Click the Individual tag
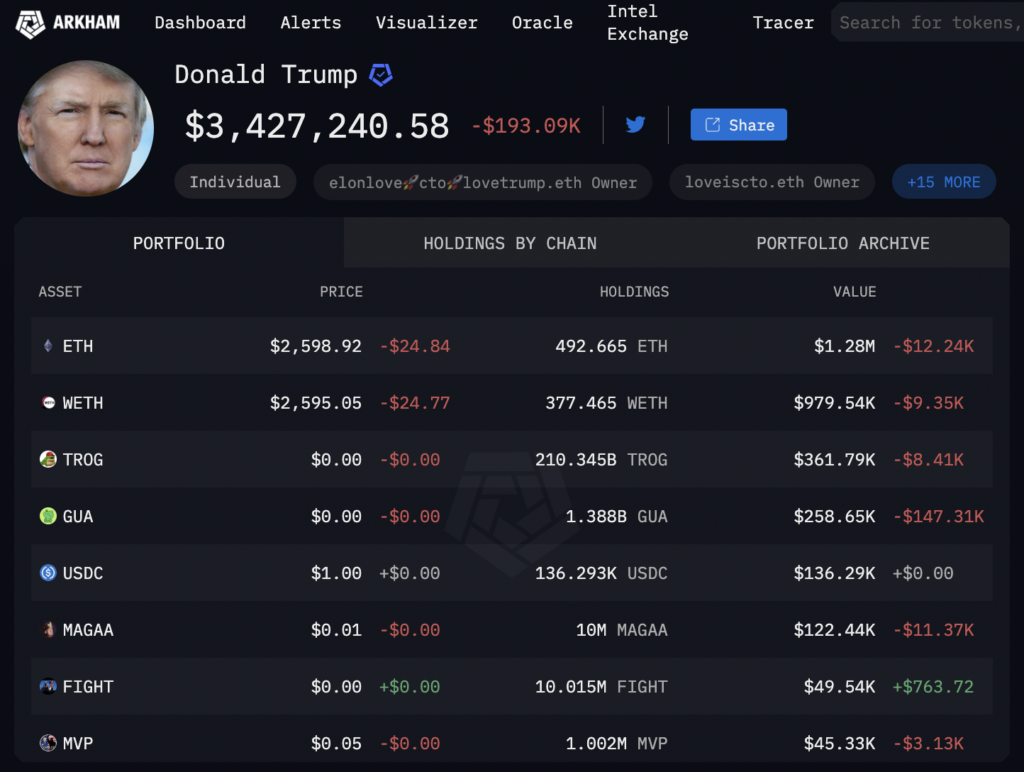 pos(235,182)
